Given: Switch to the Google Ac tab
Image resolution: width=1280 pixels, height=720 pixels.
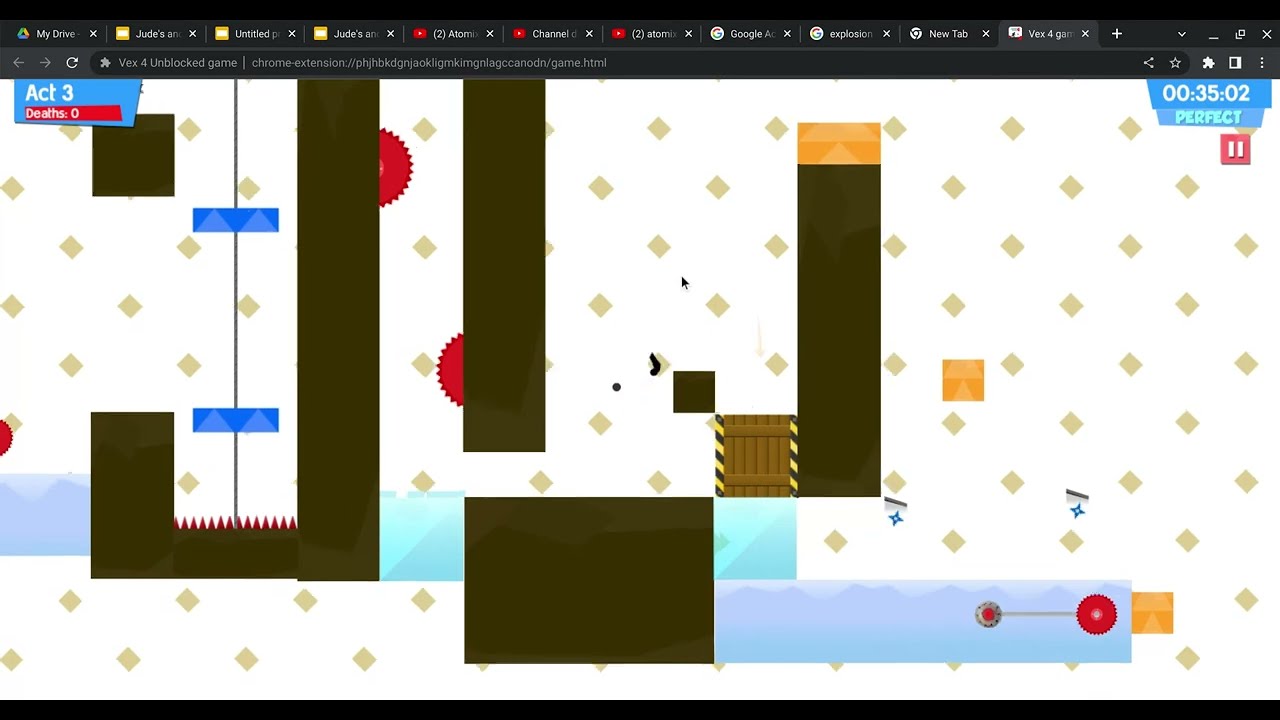Looking at the screenshot, I should coord(750,34).
